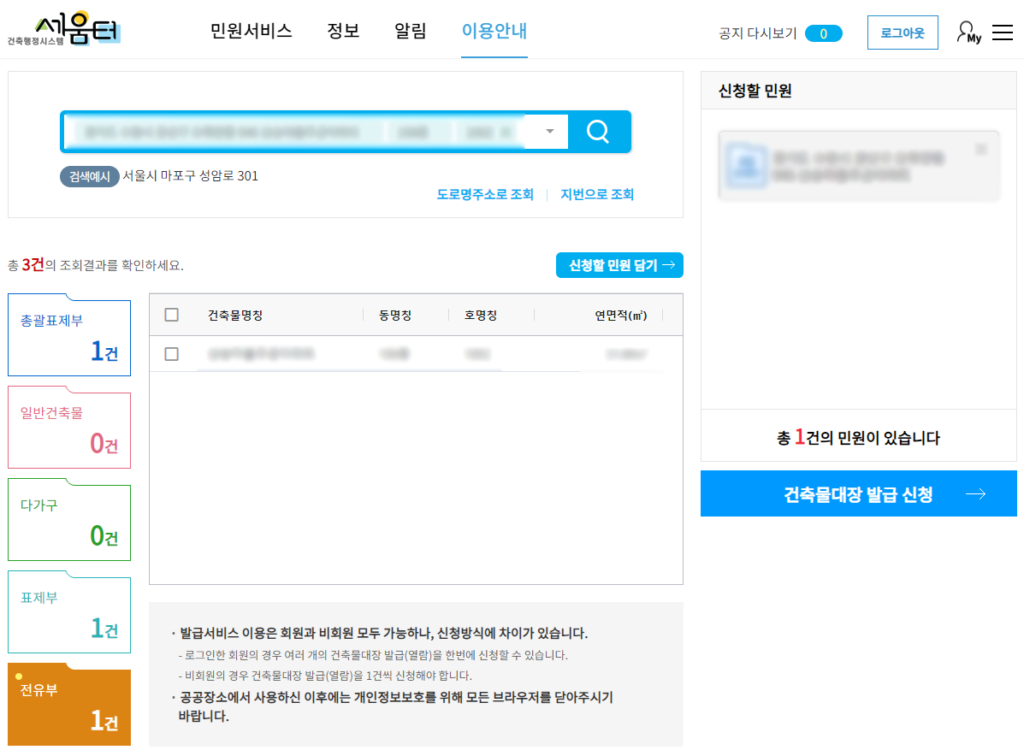The width and height of the screenshot is (1024, 756).
Task: Open the My user profile icon
Action: click(968, 32)
